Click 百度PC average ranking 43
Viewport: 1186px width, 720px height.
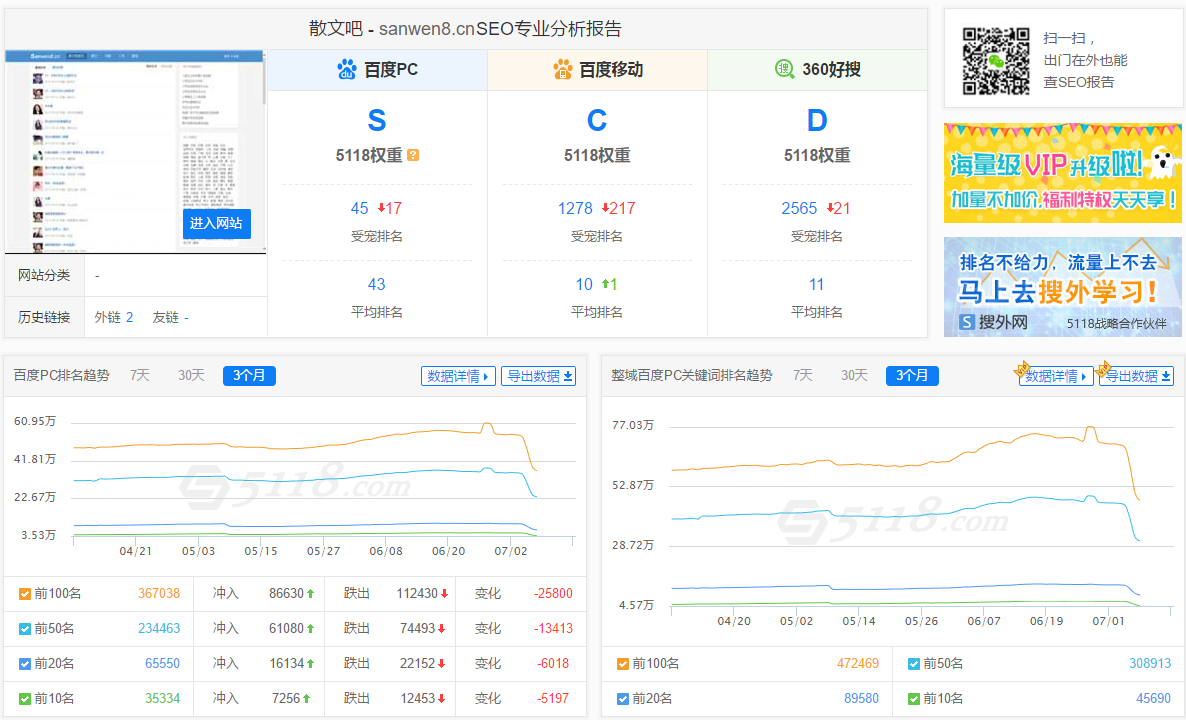coord(377,284)
